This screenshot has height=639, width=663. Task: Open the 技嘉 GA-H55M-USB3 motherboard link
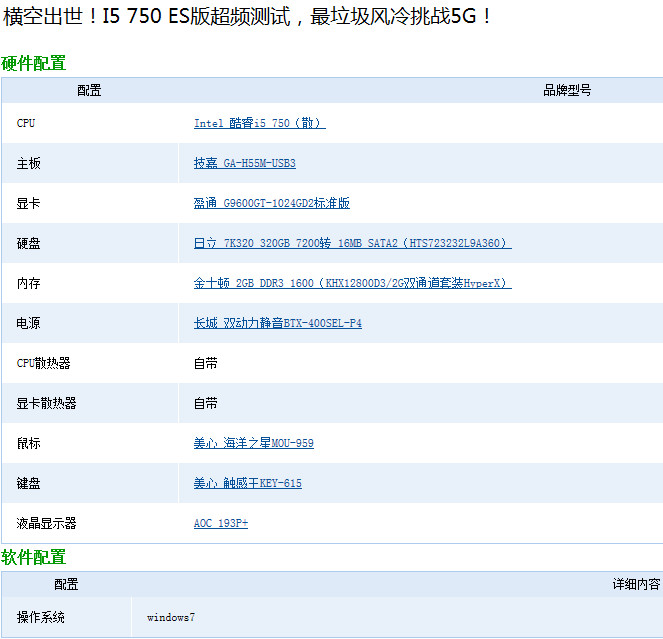point(244,163)
